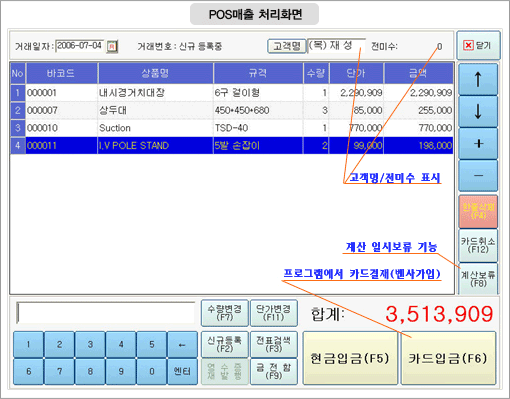Viewport: 510px width, 399px height.
Task: Click the 카드입금(F6) button
Action: [x=448, y=358]
